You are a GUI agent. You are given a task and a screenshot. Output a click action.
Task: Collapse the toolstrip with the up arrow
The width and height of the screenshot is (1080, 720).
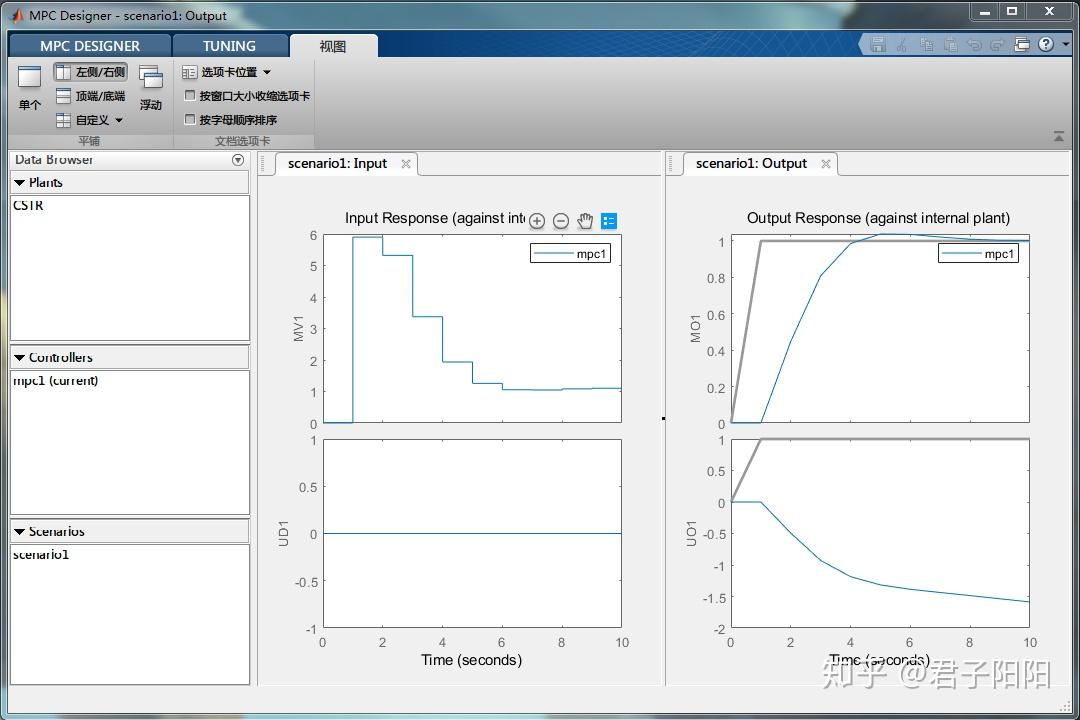pyautogui.click(x=1059, y=137)
